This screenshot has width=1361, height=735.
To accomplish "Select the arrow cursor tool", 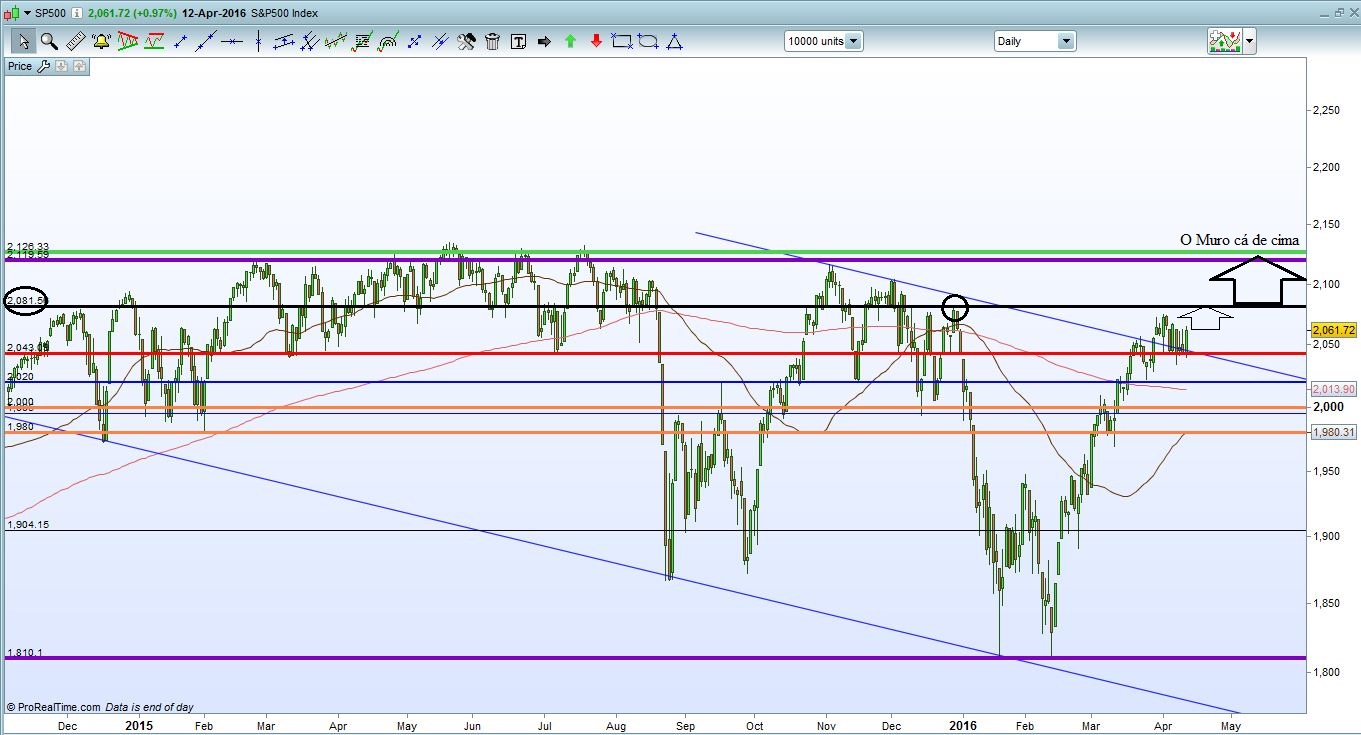I will click(23, 41).
